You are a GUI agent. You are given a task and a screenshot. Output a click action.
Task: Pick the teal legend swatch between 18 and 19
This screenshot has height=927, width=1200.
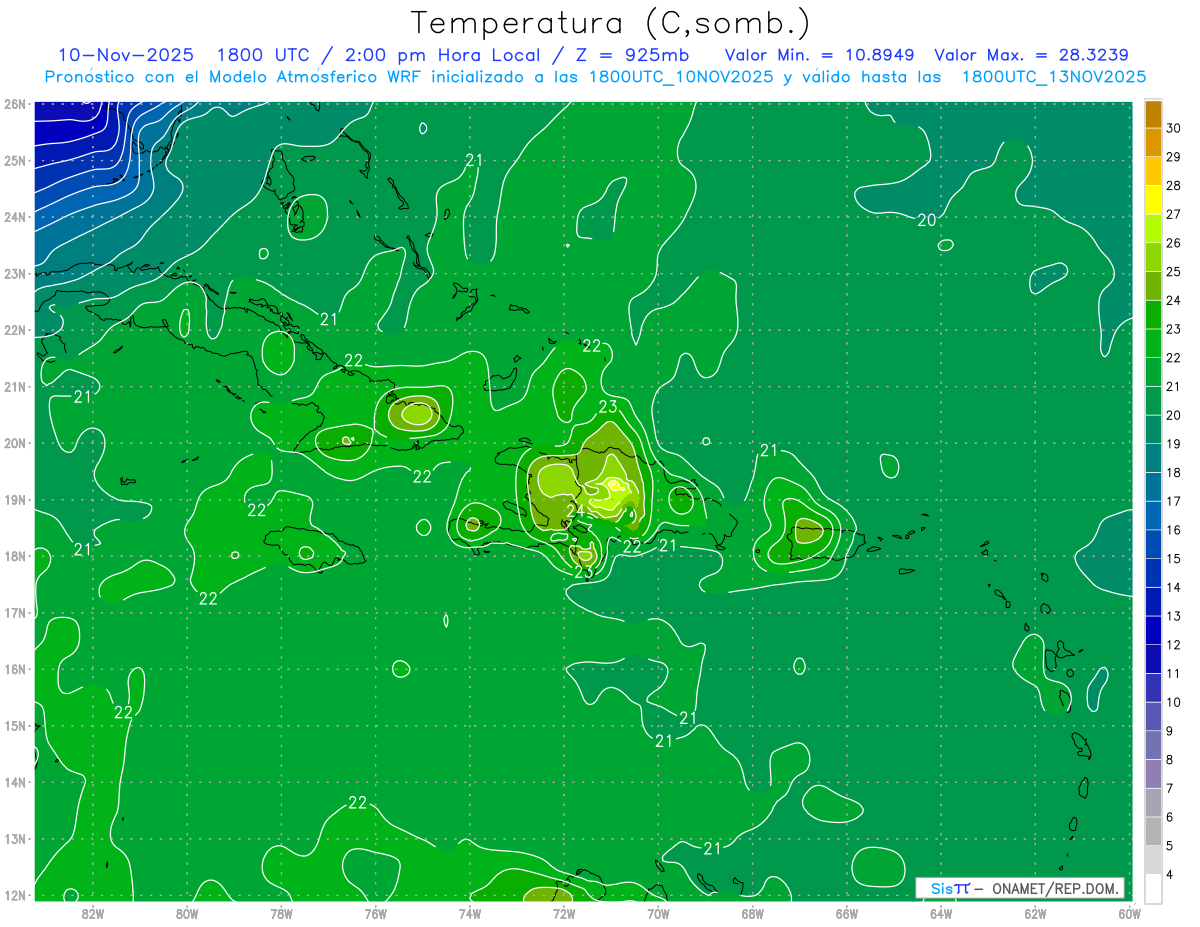coord(1153,458)
